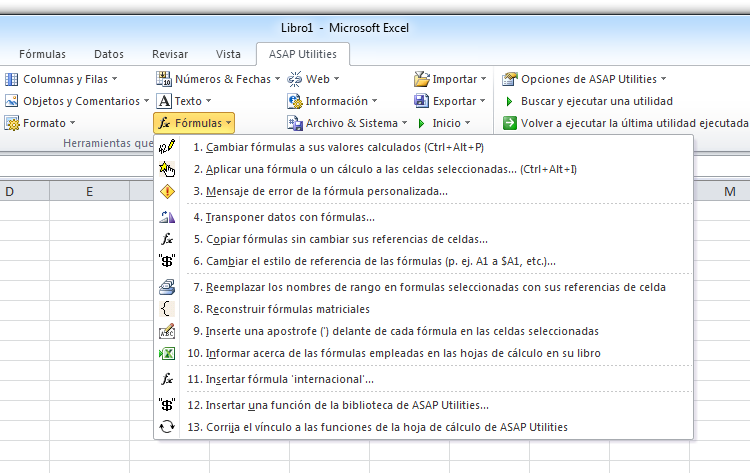
Task: Open the Revisar ribbon tab
Action: (170, 54)
